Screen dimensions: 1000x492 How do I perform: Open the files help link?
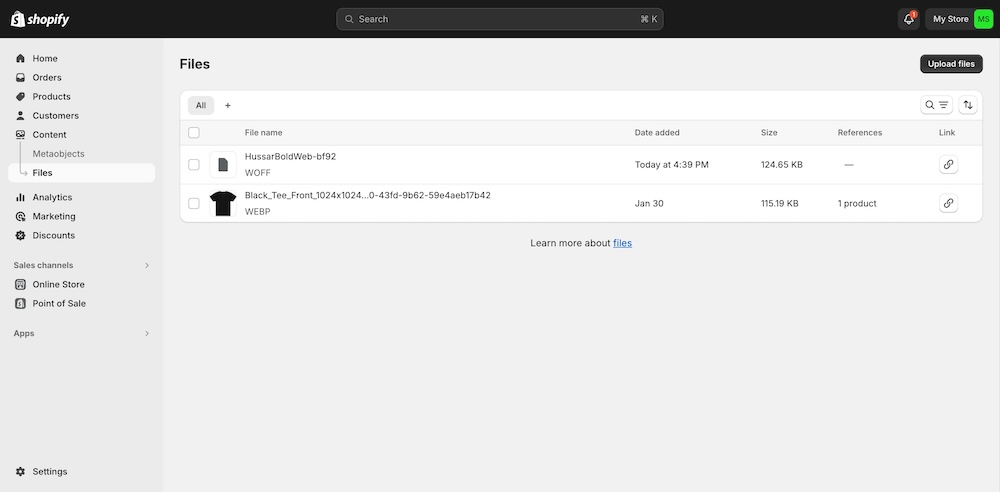622,243
